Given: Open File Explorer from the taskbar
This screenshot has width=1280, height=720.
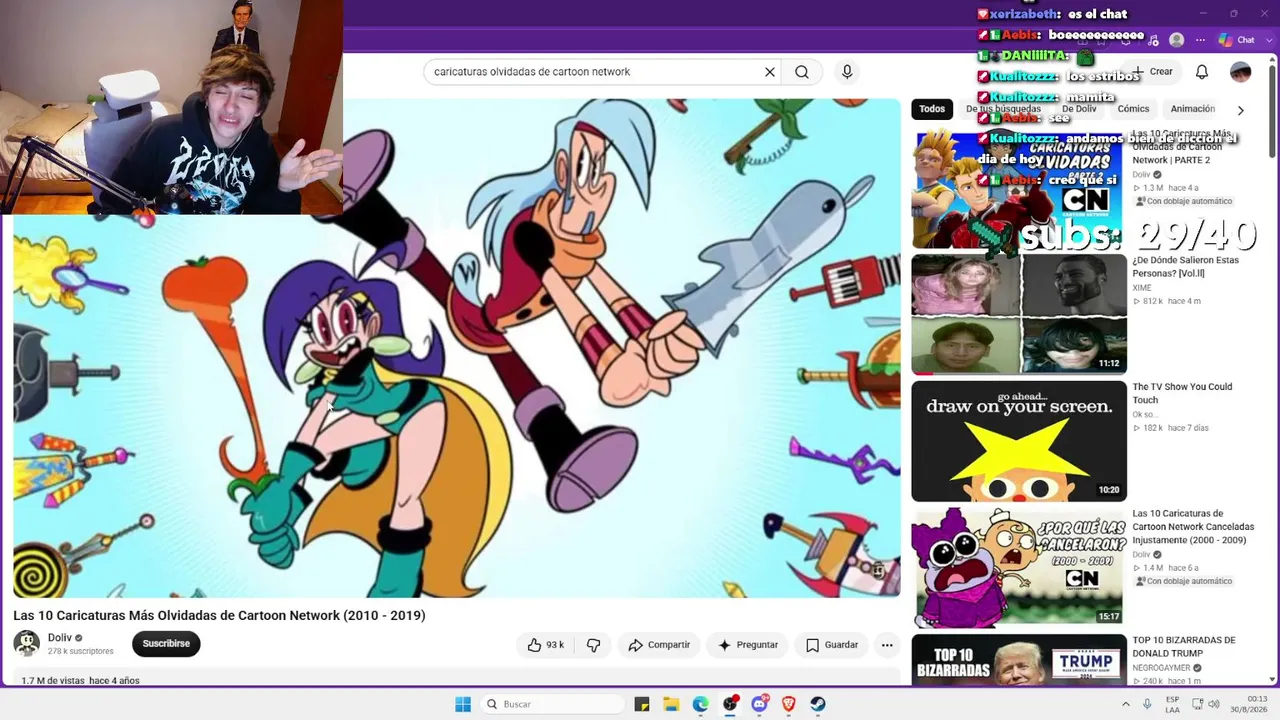Looking at the screenshot, I should [671, 704].
